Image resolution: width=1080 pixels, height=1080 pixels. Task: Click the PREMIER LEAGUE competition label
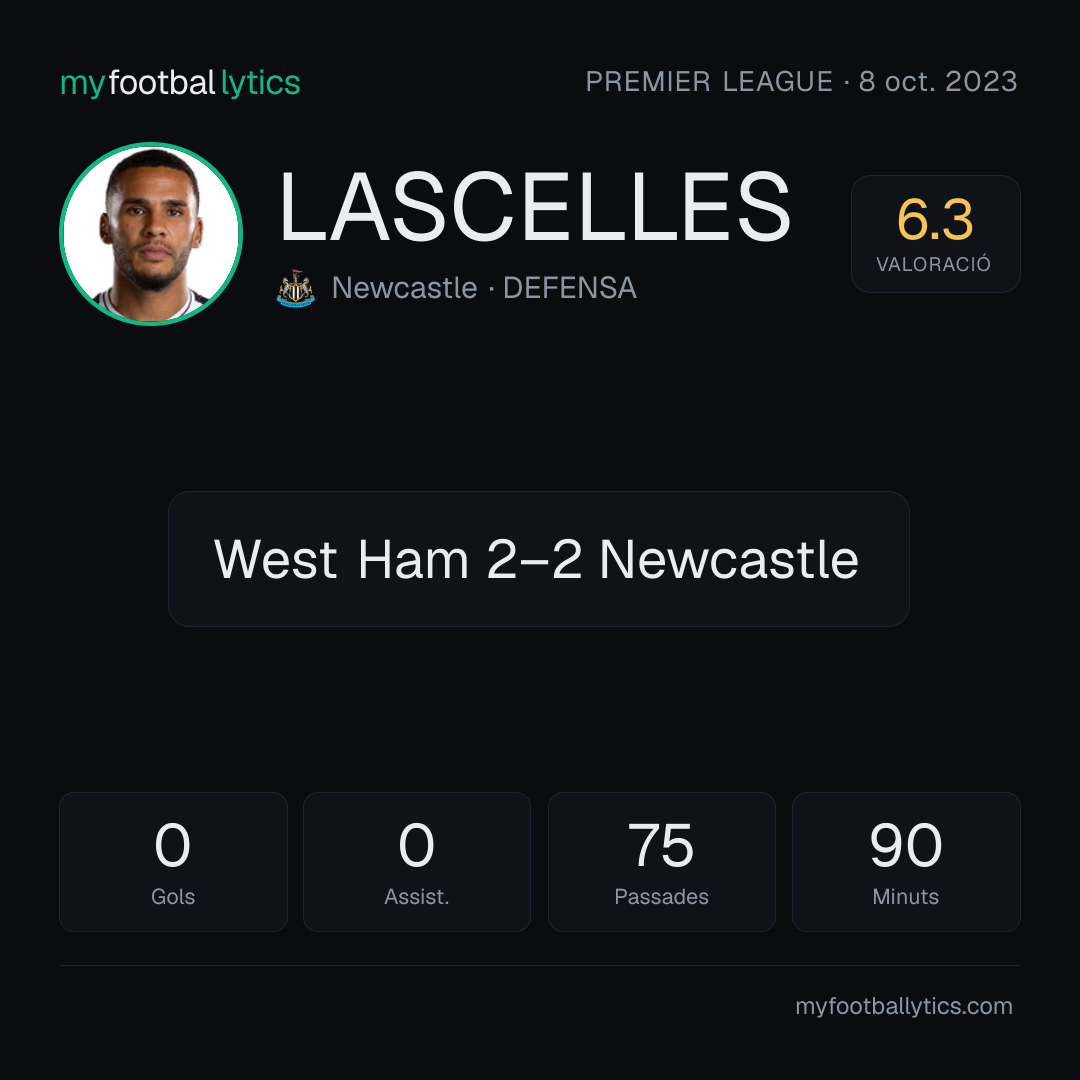pyautogui.click(x=709, y=81)
